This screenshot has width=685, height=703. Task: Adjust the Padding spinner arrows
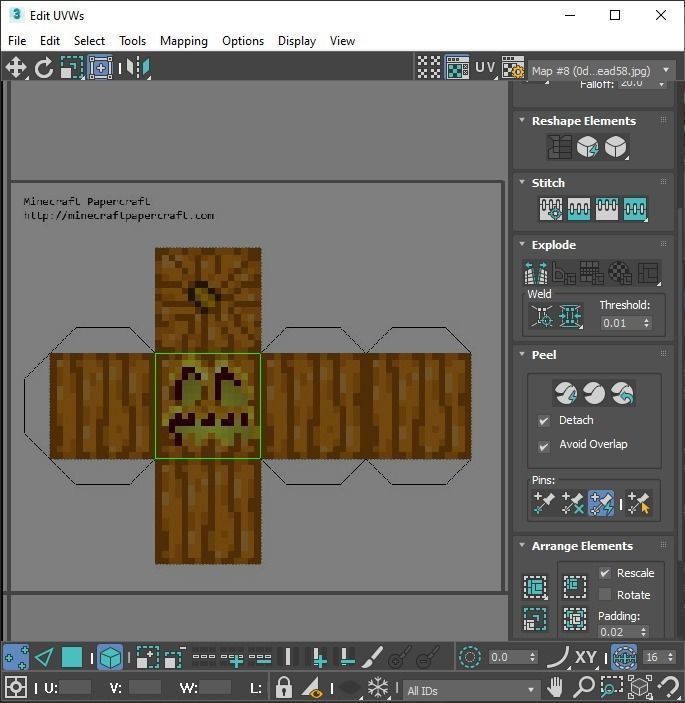pyautogui.click(x=644, y=632)
